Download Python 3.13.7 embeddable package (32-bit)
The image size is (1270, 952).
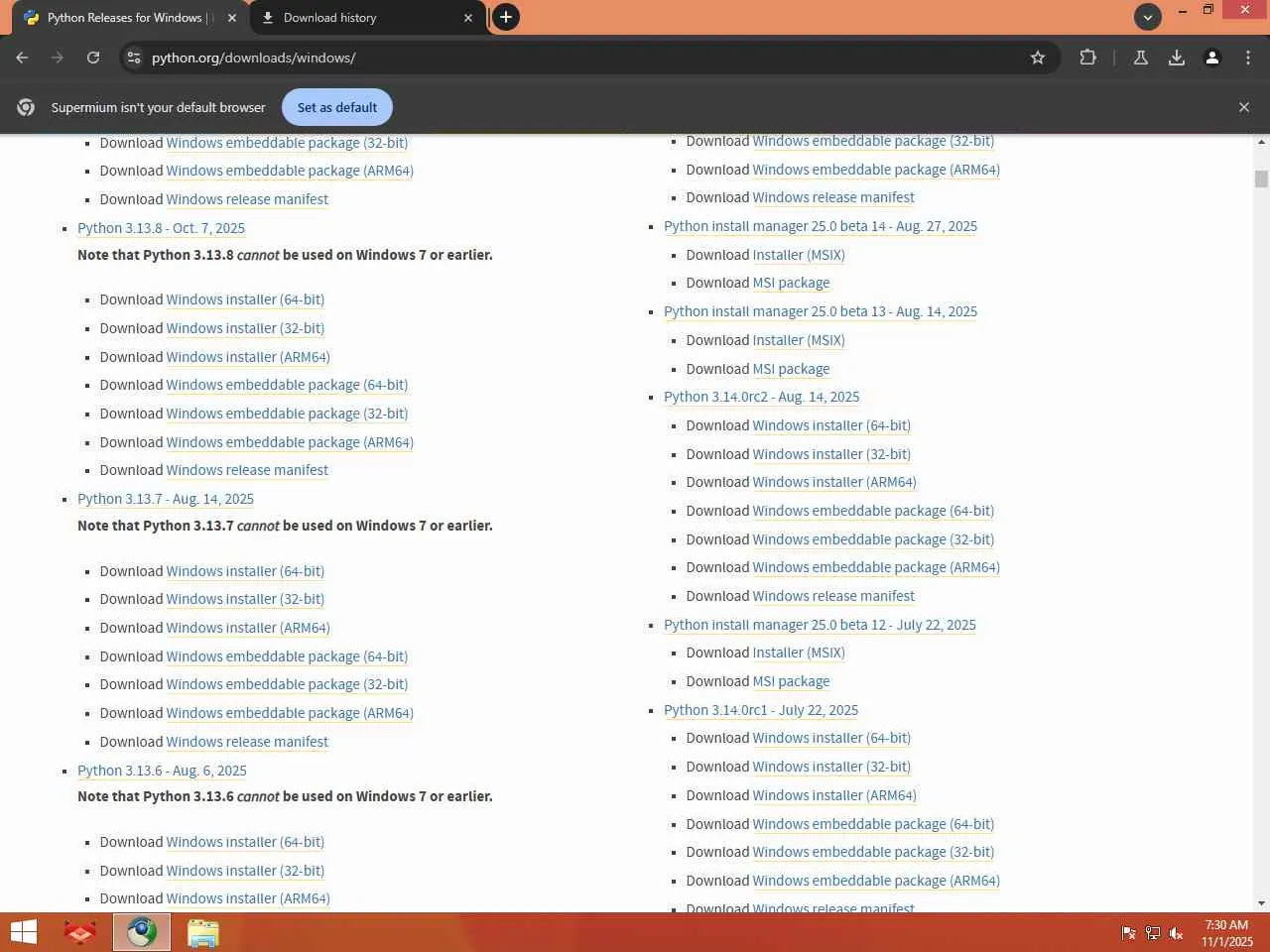point(287,684)
